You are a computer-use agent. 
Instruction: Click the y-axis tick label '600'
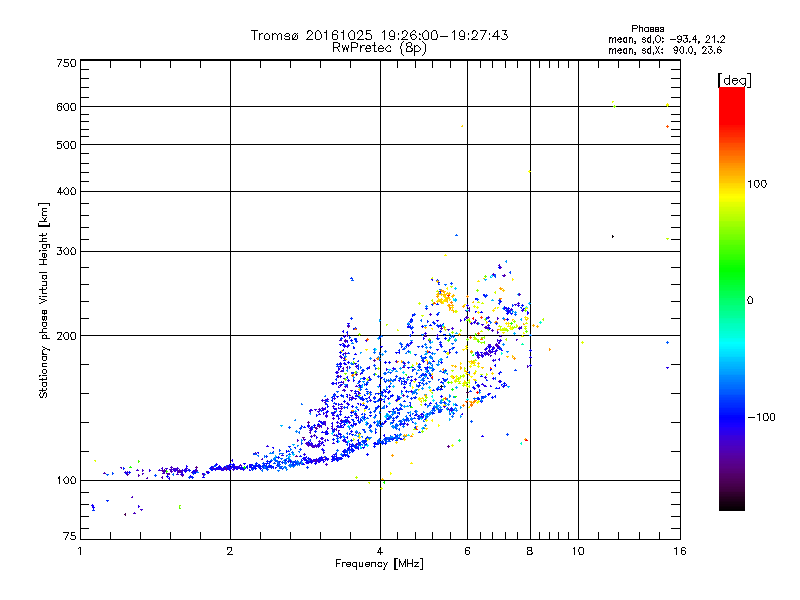coord(66,107)
